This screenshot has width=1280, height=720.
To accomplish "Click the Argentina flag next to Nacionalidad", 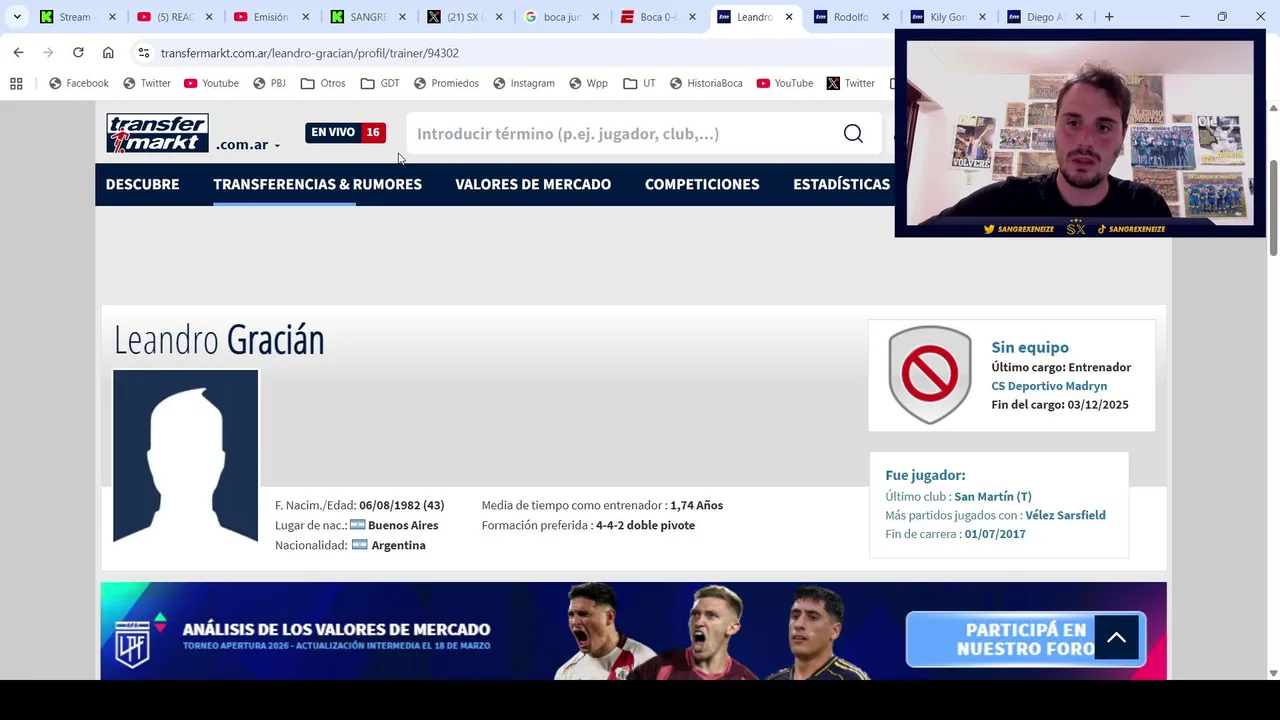I will coord(359,545).
